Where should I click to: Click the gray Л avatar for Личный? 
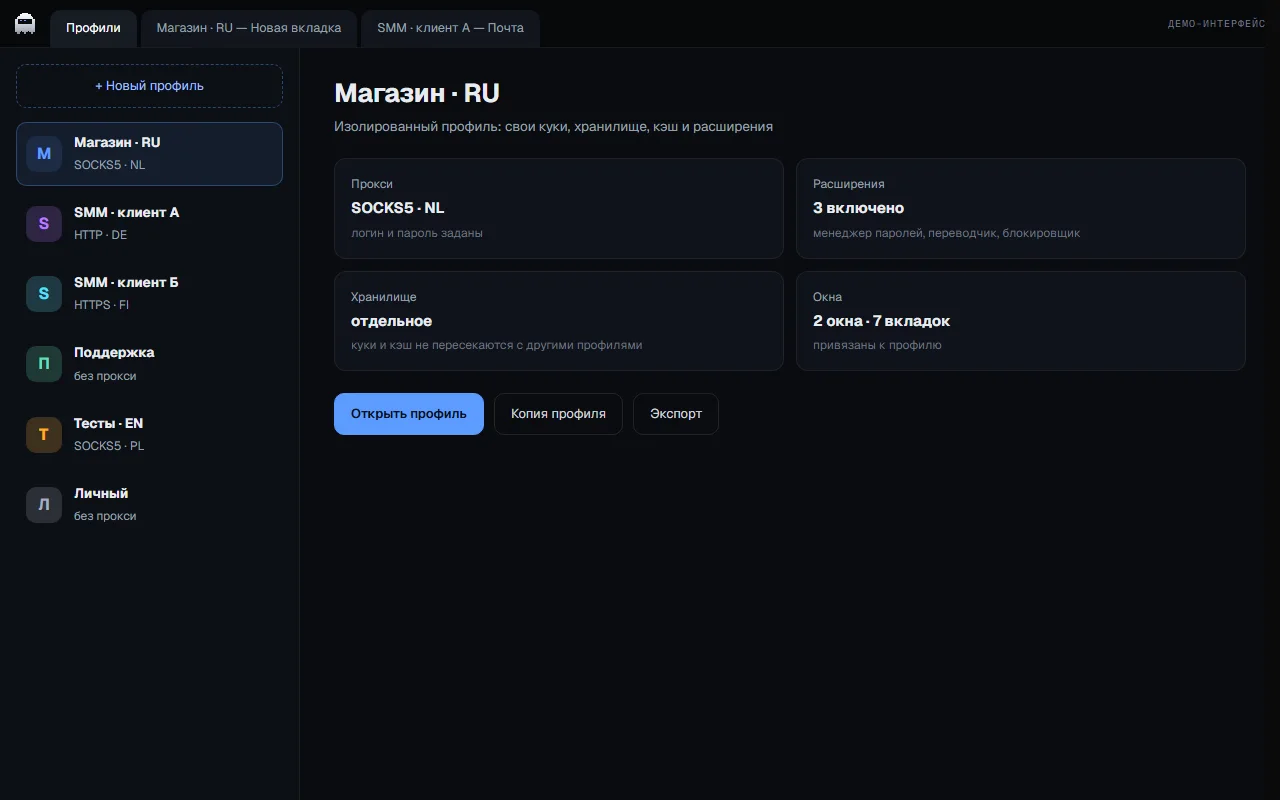[44, 505]
